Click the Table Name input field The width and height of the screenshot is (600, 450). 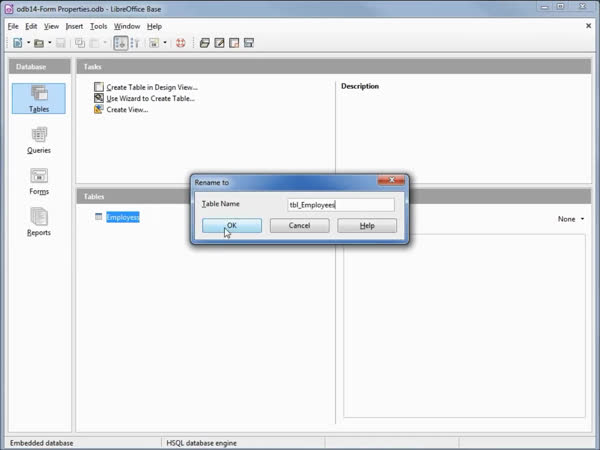(x=341, y=205)
